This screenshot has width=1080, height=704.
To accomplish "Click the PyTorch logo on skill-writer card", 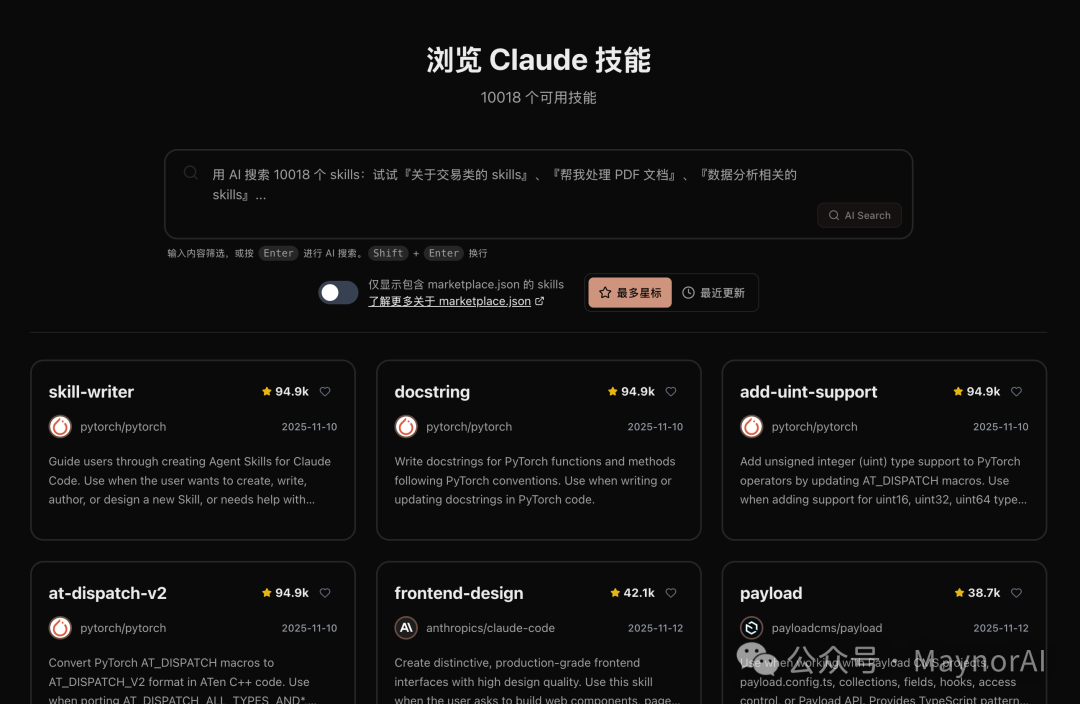I will click(61, 426).
